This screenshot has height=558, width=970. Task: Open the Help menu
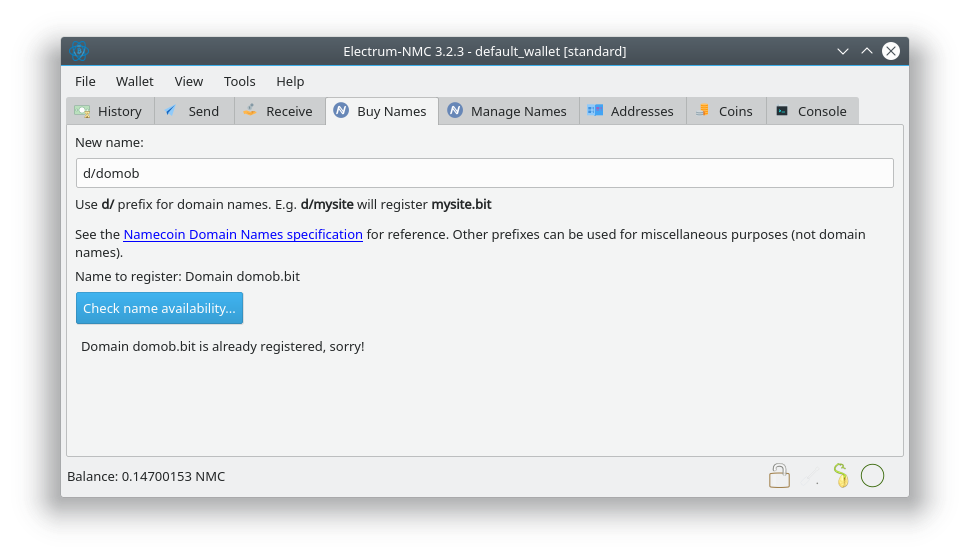(290, 81)
